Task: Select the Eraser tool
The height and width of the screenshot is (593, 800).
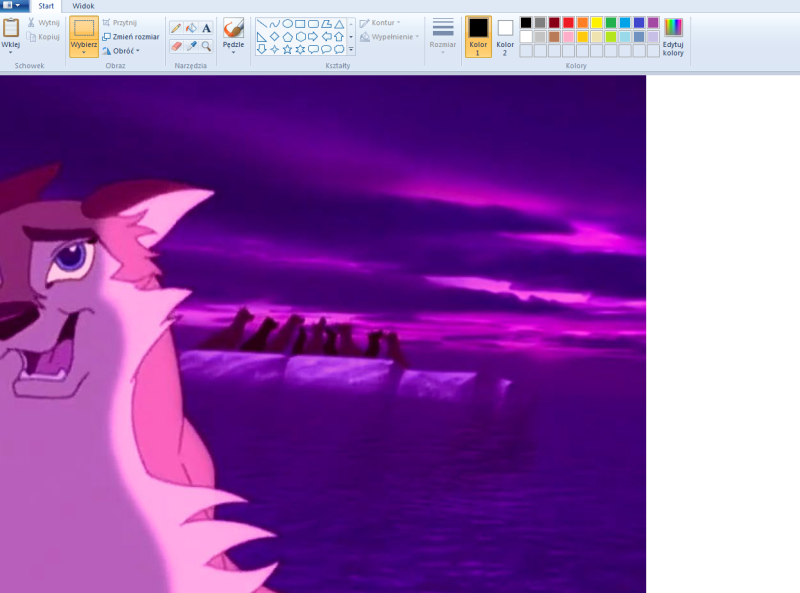Action: pyautogui.click(x=176, y=46)
